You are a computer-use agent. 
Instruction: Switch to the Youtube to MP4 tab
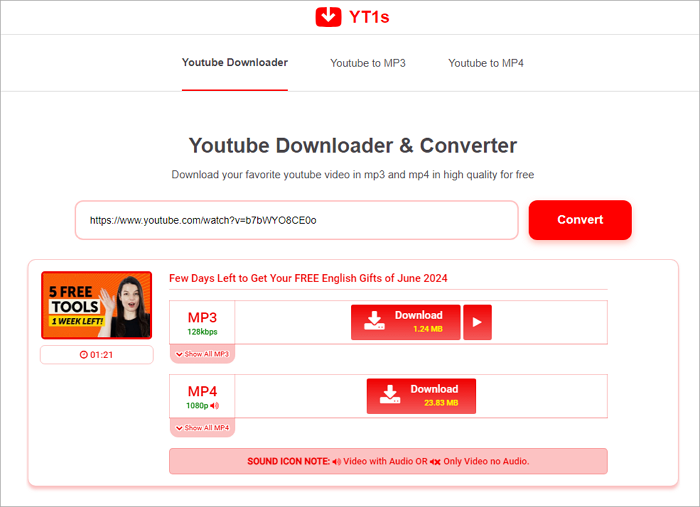[x=486, y=63]
